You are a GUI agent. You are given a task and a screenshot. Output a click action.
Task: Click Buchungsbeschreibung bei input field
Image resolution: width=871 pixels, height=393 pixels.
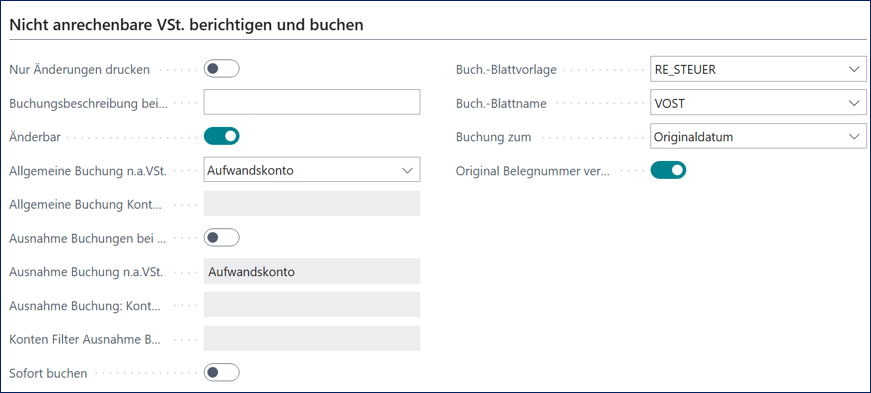coord(312,103)
